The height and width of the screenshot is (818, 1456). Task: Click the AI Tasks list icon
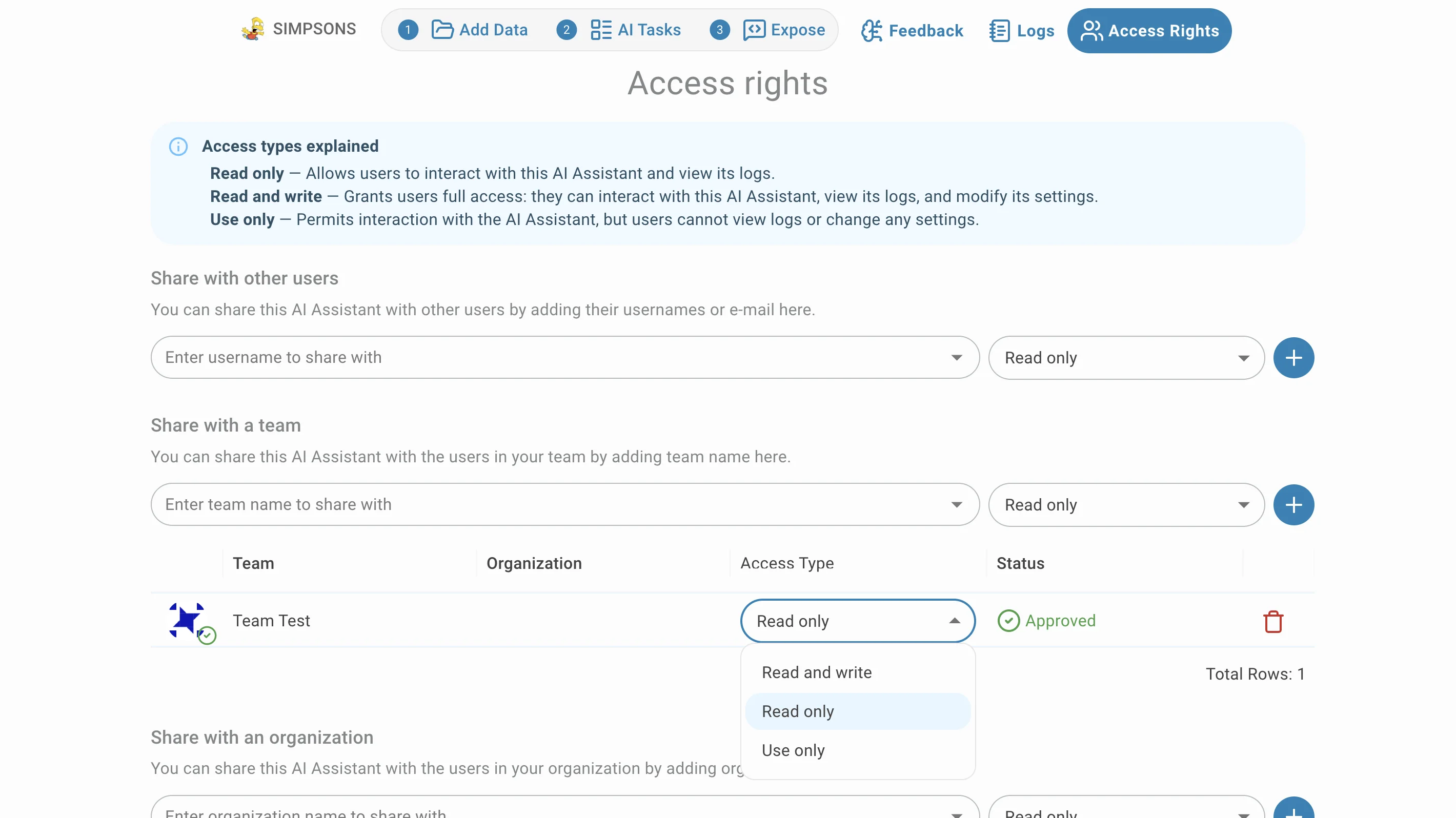[601, 29]
